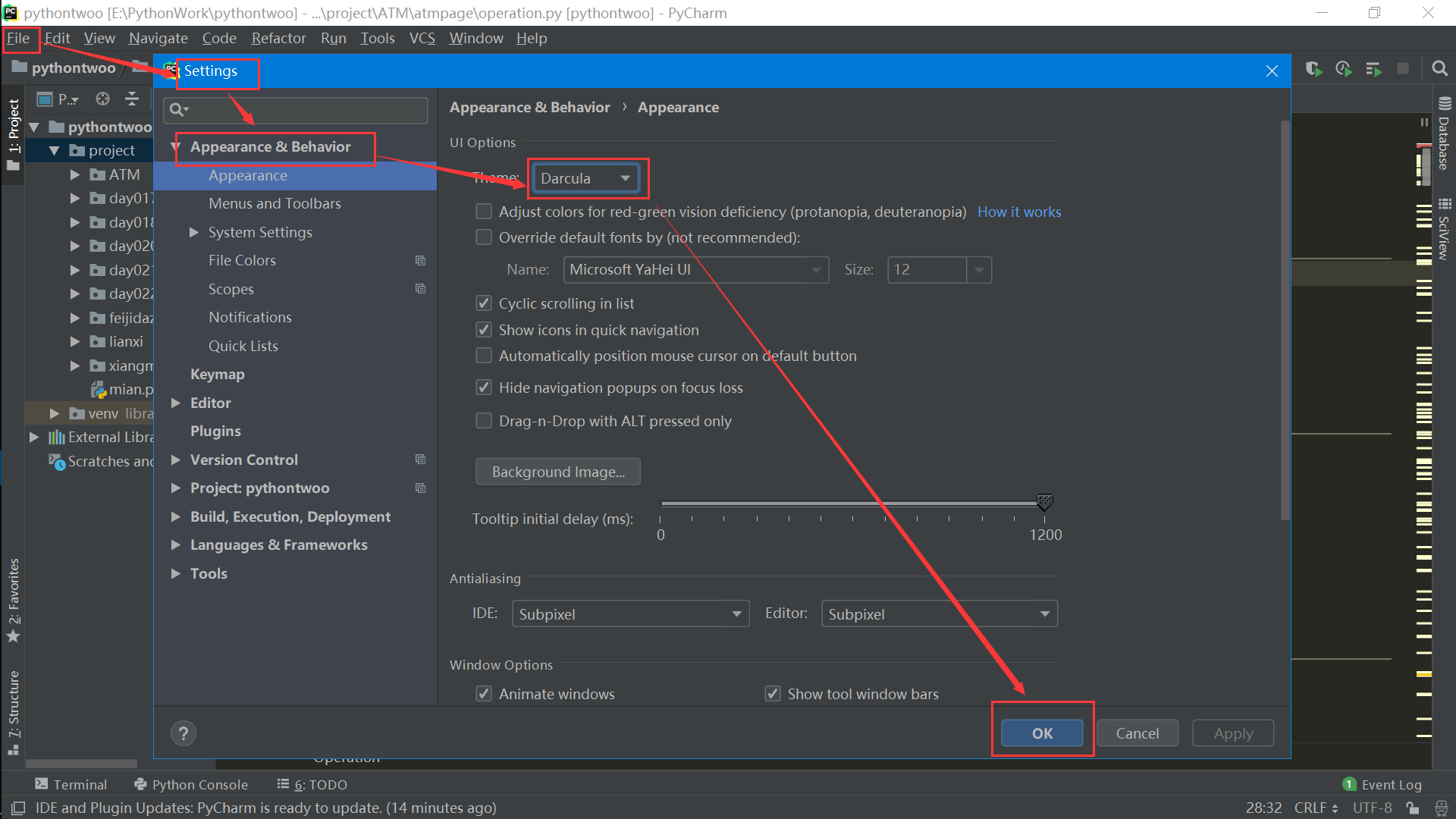Open the TODO tool window
The height and width of the screenshot is (819, 1456).
[312, 784]
